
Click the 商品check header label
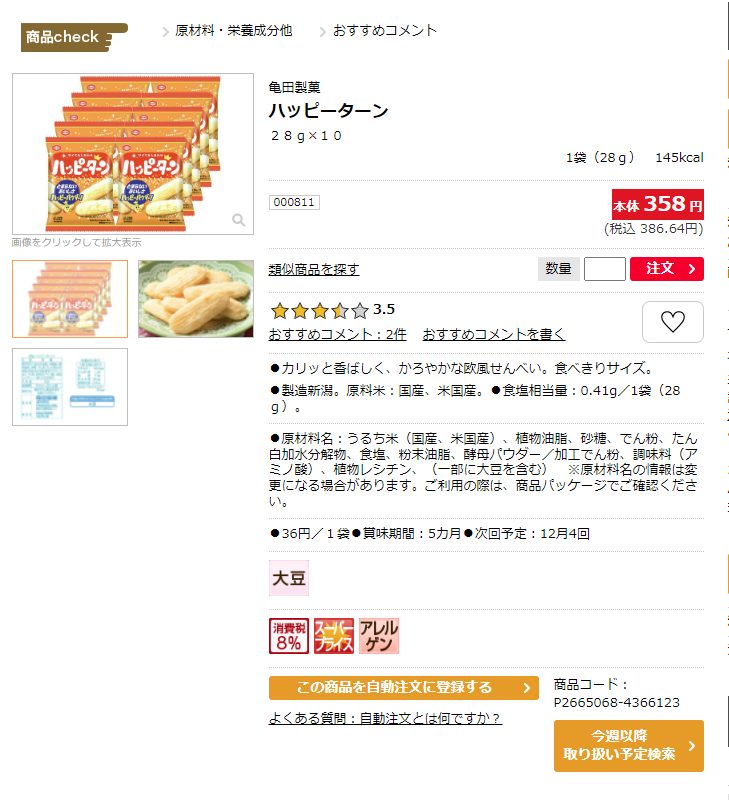click(x=74, y=37)
